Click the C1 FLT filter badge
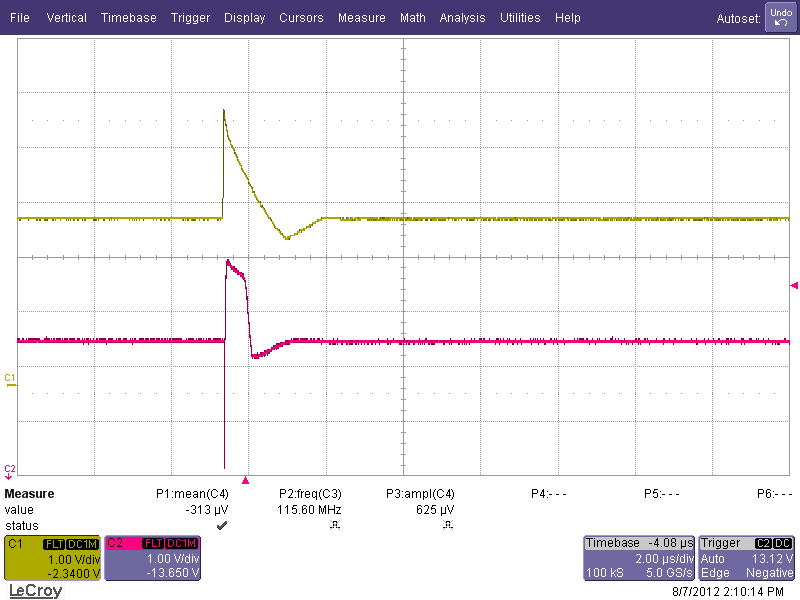 click(x=54, y=544)
